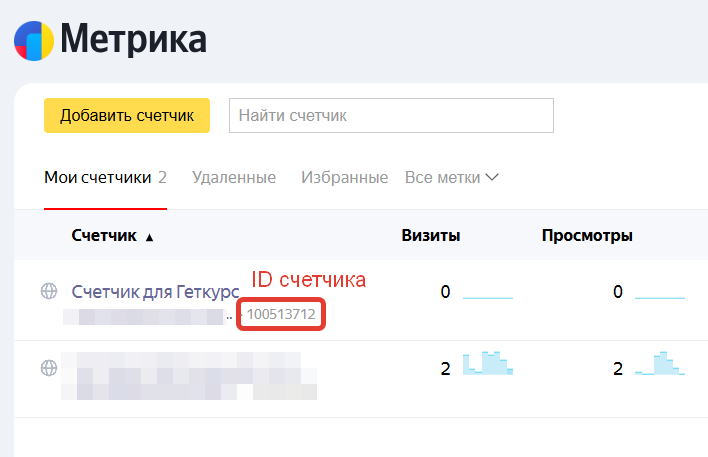The width and height of the screenshot is (708, 457).
Task: Open second counter visits chart
Action: pos(488,363)
